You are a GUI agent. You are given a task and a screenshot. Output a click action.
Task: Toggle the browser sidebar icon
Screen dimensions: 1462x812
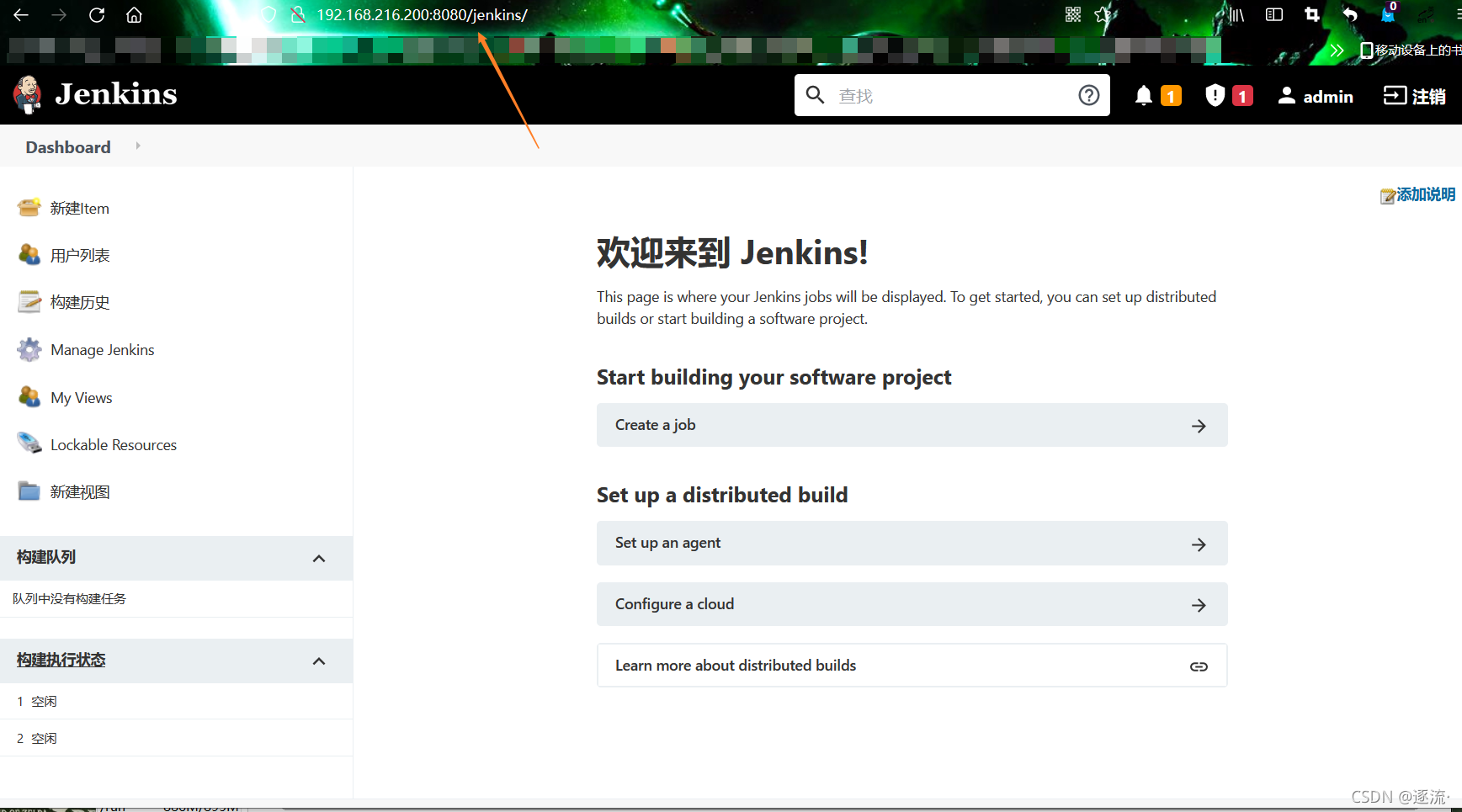tap(1274, 14)
